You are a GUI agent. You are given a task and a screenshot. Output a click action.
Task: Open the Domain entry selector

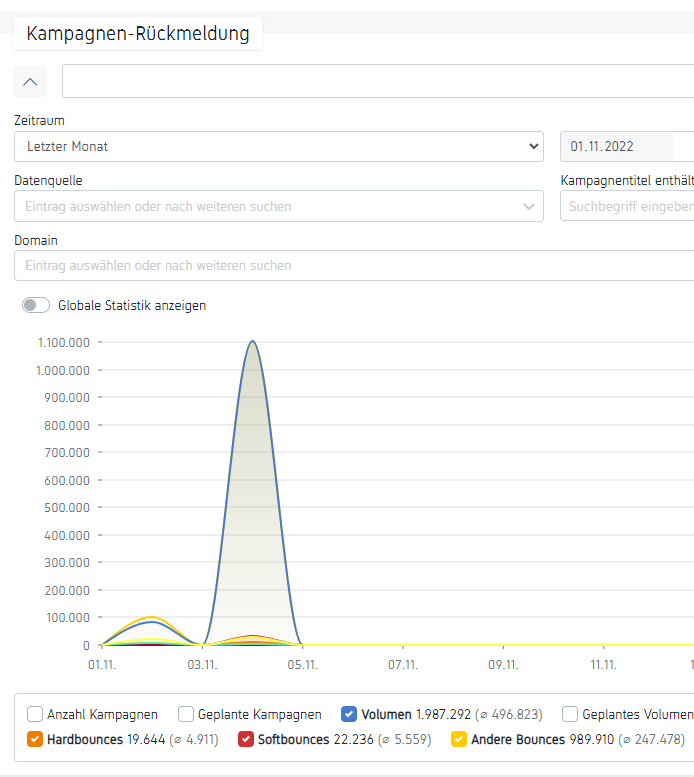[x=350, y=266]
